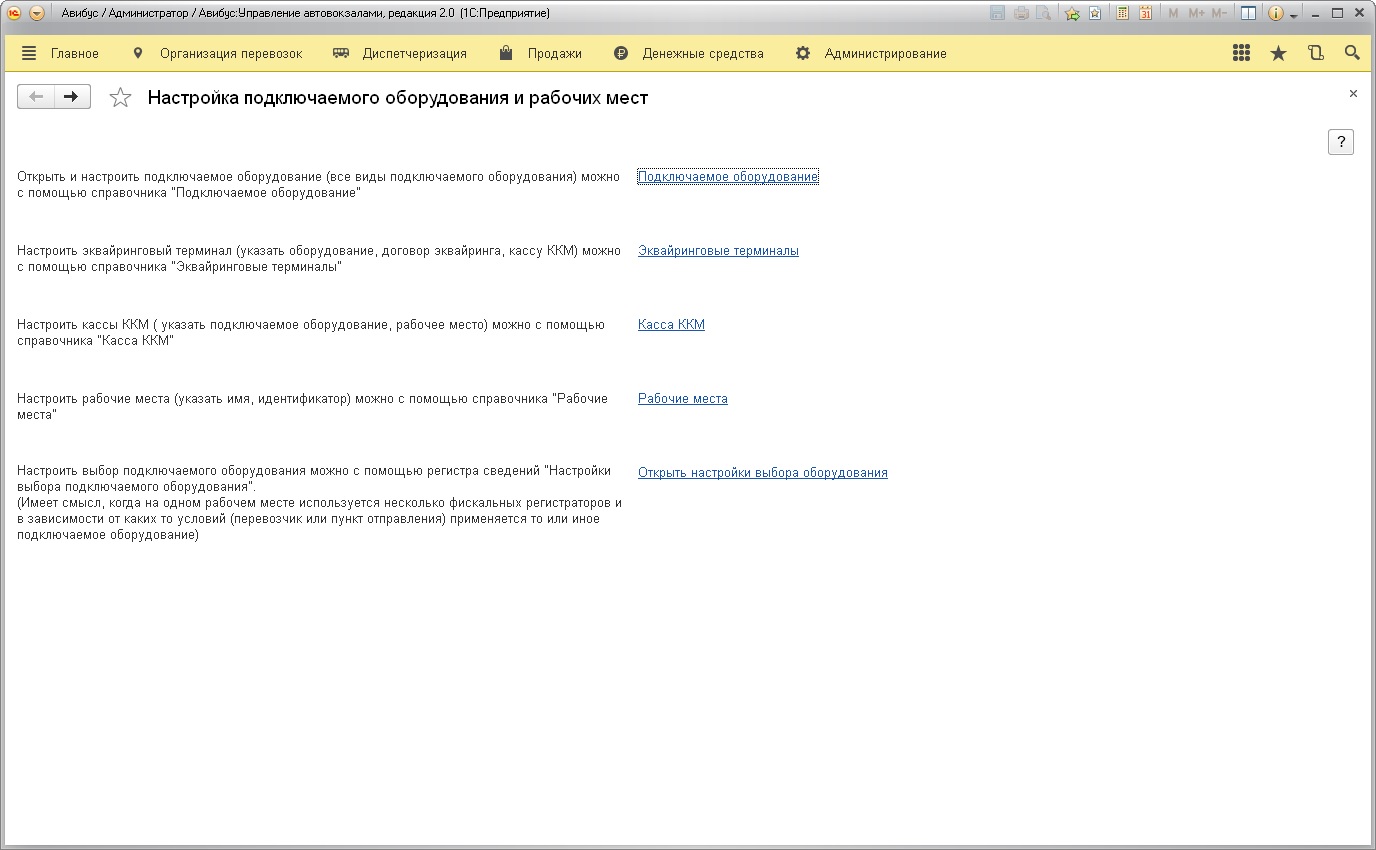Open the Главное section menu
The height and width of the screenshot is (850, 1376).
point(60,54)
